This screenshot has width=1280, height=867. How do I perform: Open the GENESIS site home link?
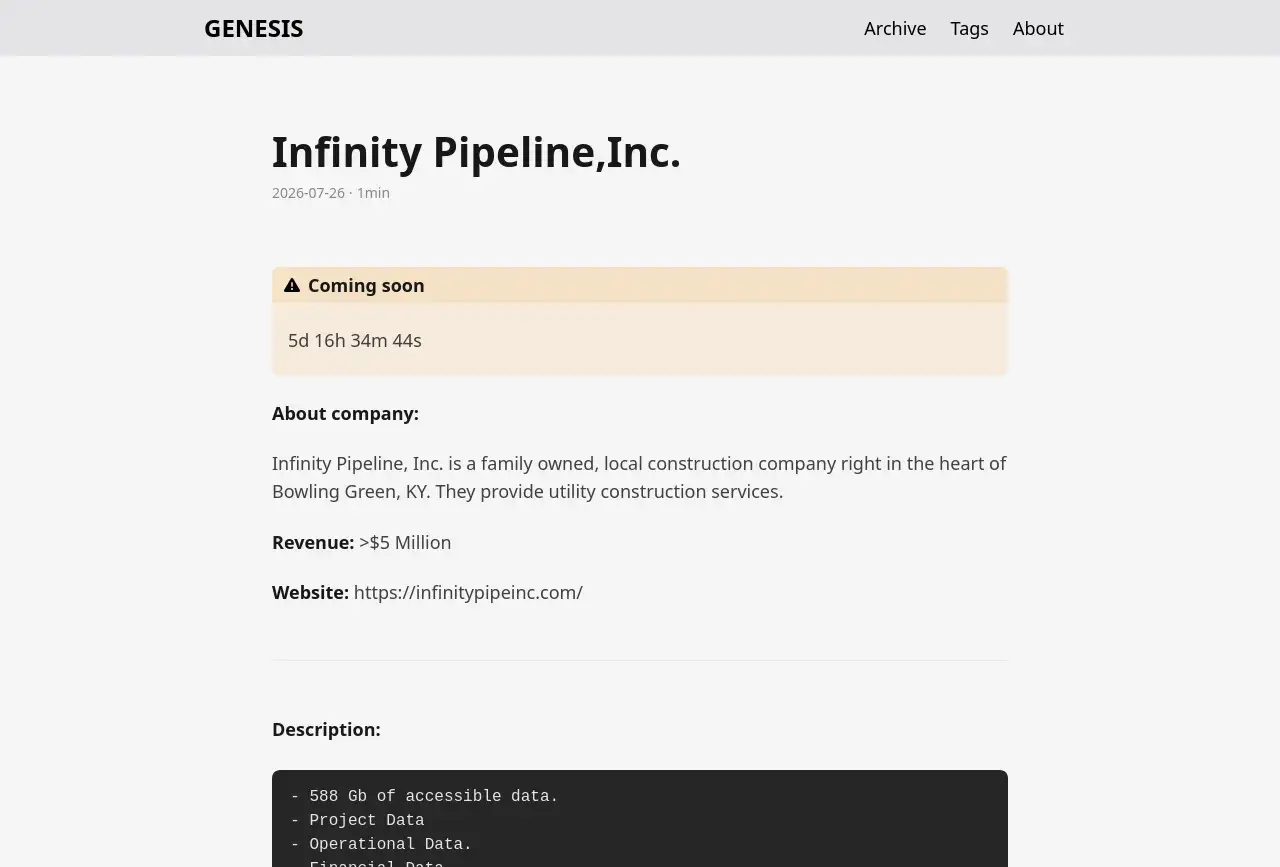pyautogui.click(x=254, y=29)
